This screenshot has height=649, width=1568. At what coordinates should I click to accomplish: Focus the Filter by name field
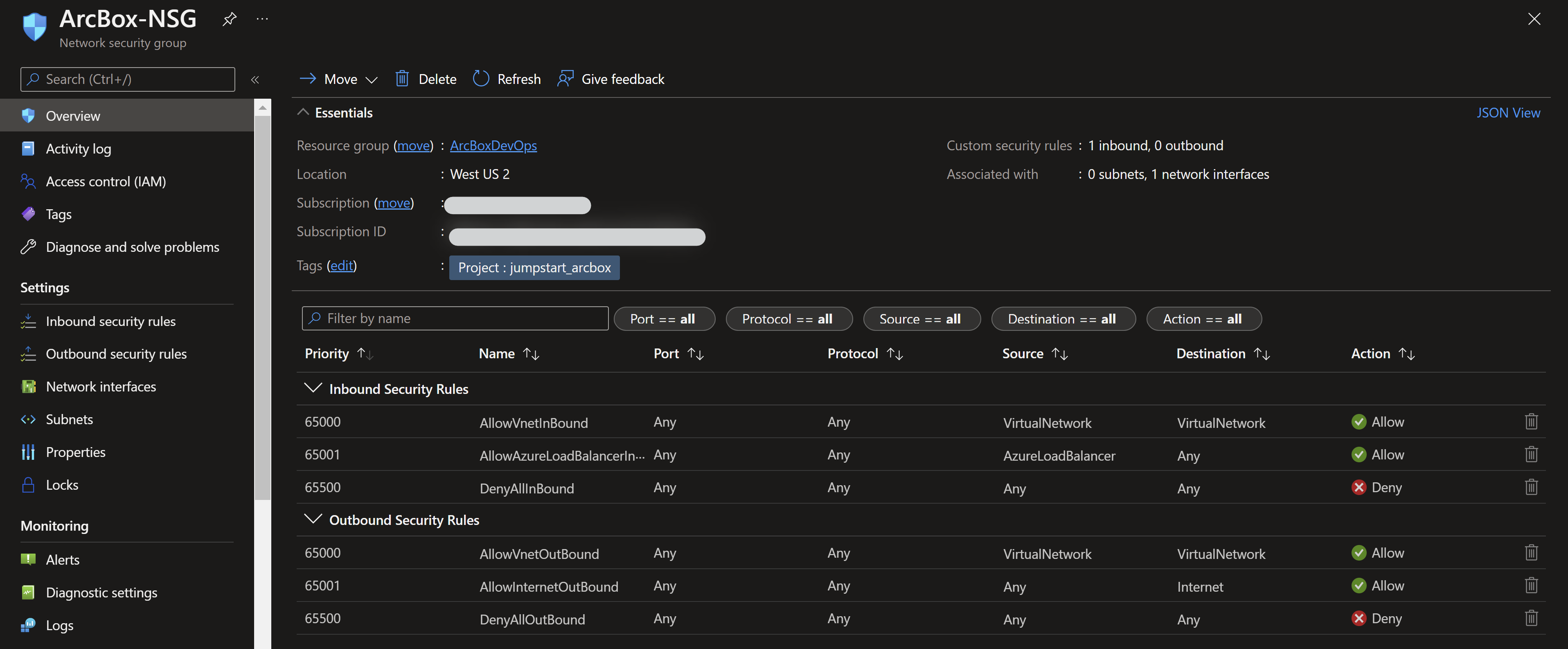click(455, 319)
